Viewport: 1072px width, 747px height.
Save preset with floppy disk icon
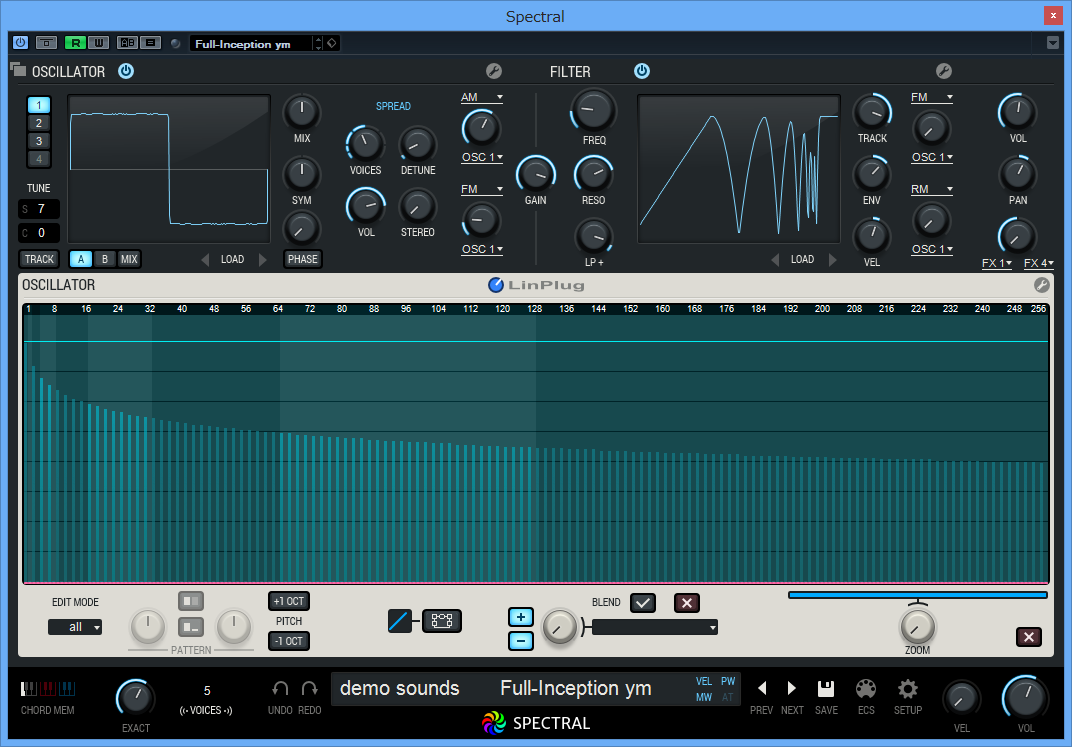click(826, 688)
